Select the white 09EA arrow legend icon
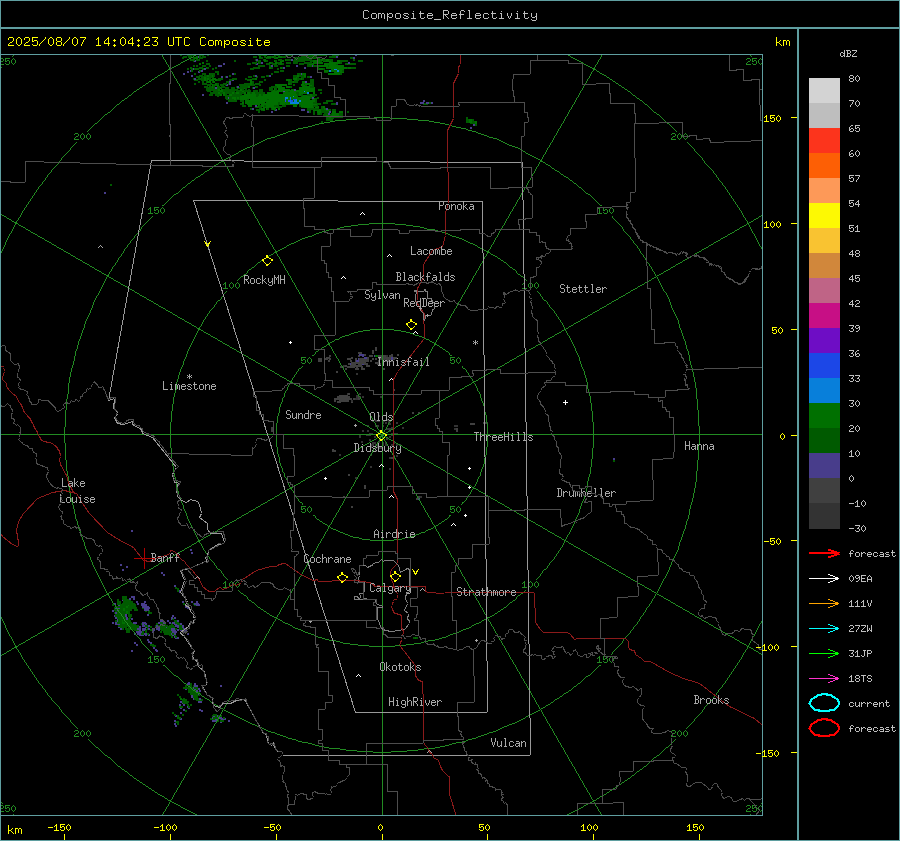The width and height of the screenshot is (900, 841). point(824,579)
